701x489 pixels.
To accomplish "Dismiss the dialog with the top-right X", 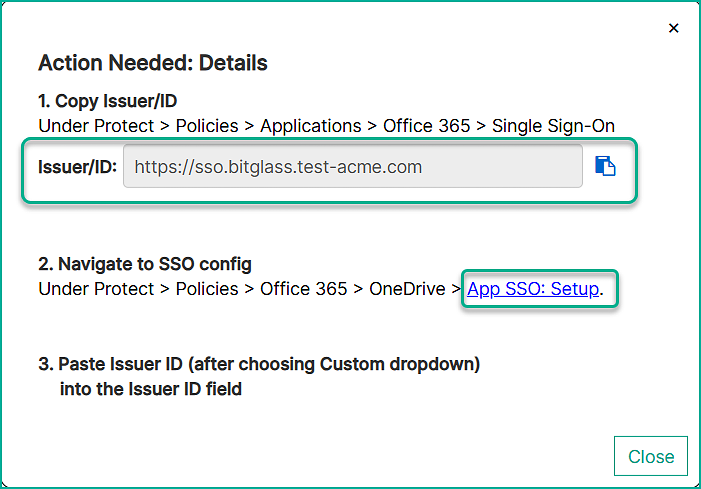I will 674,28.
